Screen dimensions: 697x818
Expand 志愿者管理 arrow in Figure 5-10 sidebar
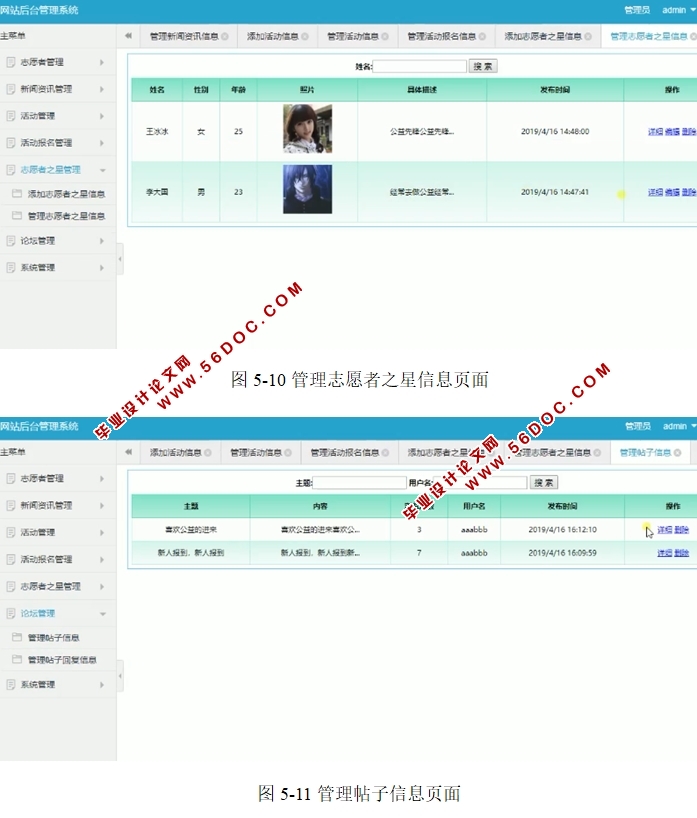tap(102, 62)
